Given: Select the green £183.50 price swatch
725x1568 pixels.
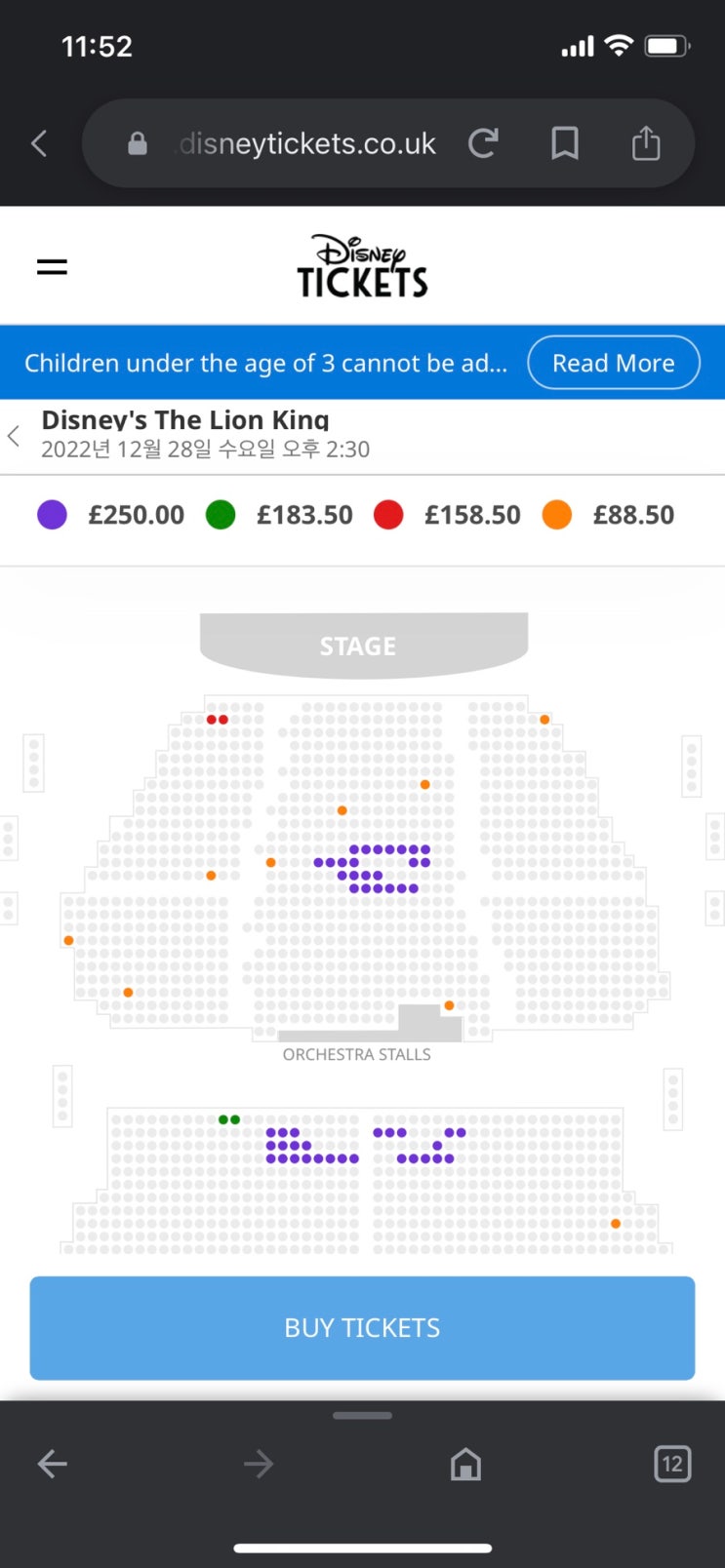Looking at the screenshot, I should [221, 515].
